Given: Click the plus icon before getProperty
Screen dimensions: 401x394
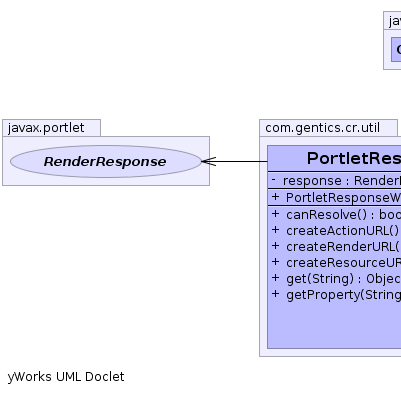Looking at the screenshot, I should [275, 294].
